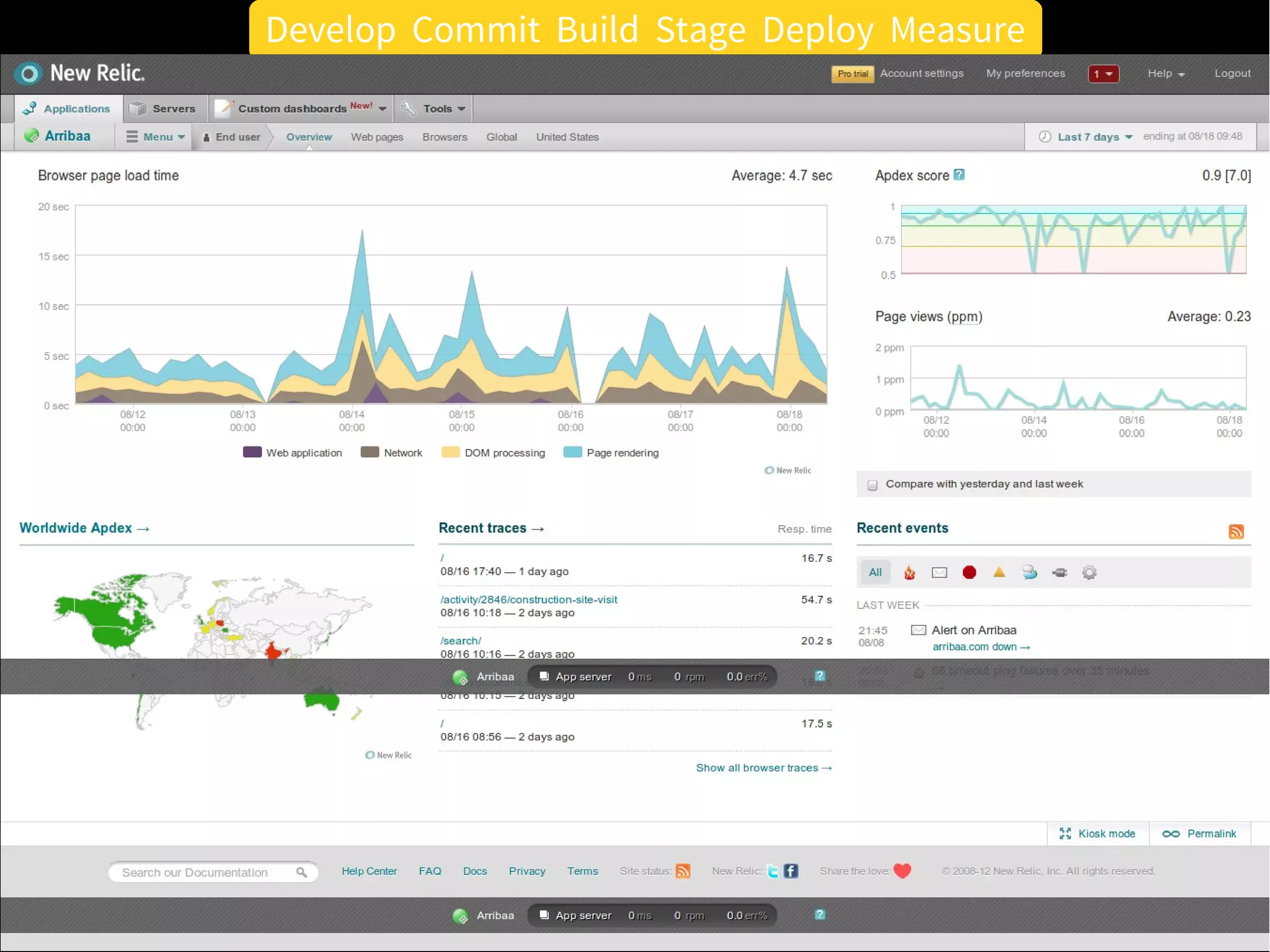Toggle Web application legend series

[x=293, y=453]
